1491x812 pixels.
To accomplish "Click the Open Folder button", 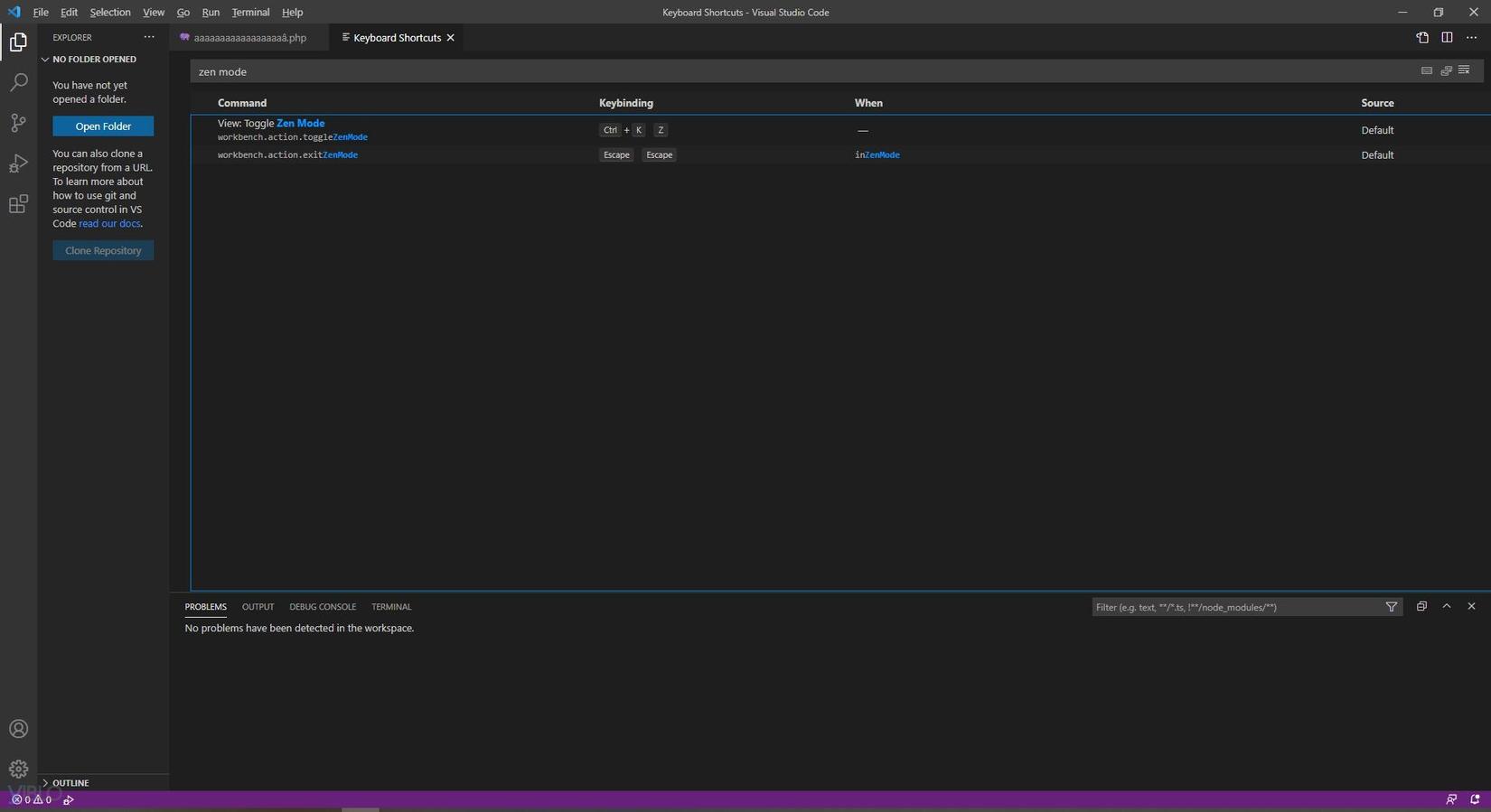I will tap(103, 126).
